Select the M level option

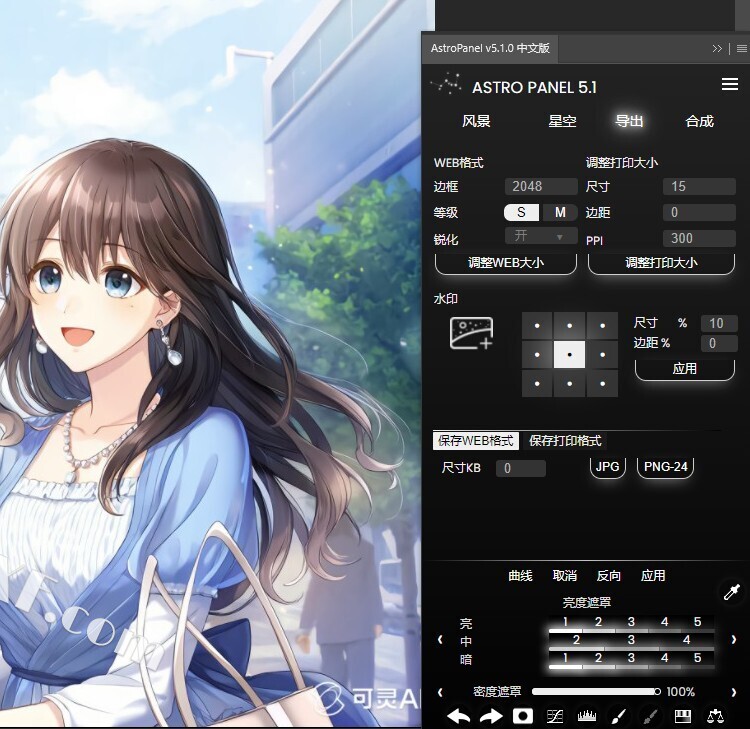[560, 212]
